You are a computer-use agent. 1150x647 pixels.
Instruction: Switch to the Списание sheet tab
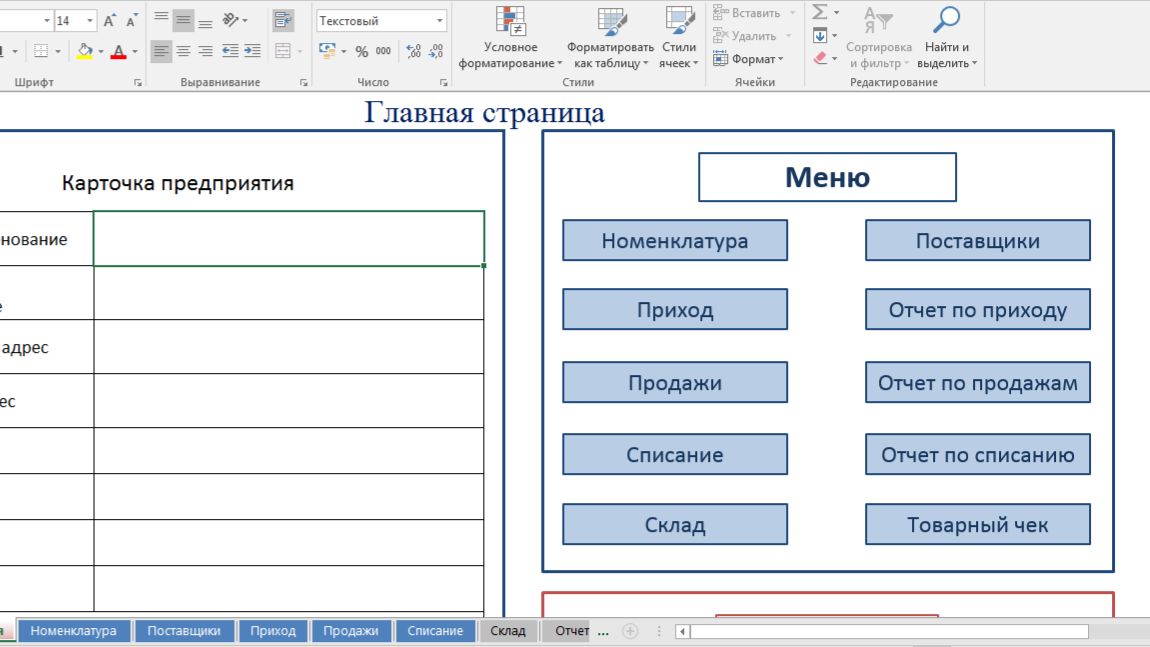point(435,631)
